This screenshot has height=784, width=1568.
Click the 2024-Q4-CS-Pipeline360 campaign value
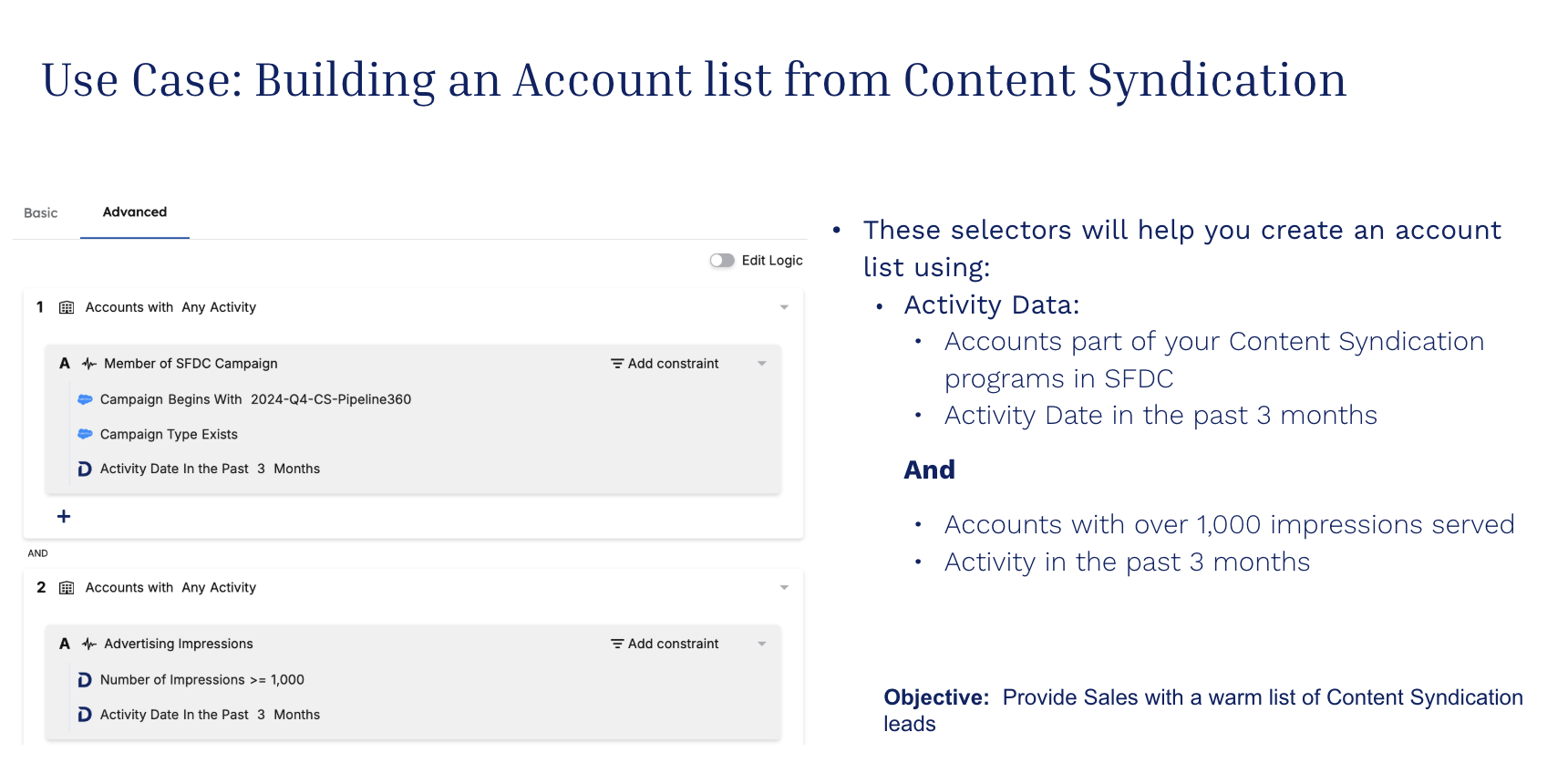click(x=331, y=399)
